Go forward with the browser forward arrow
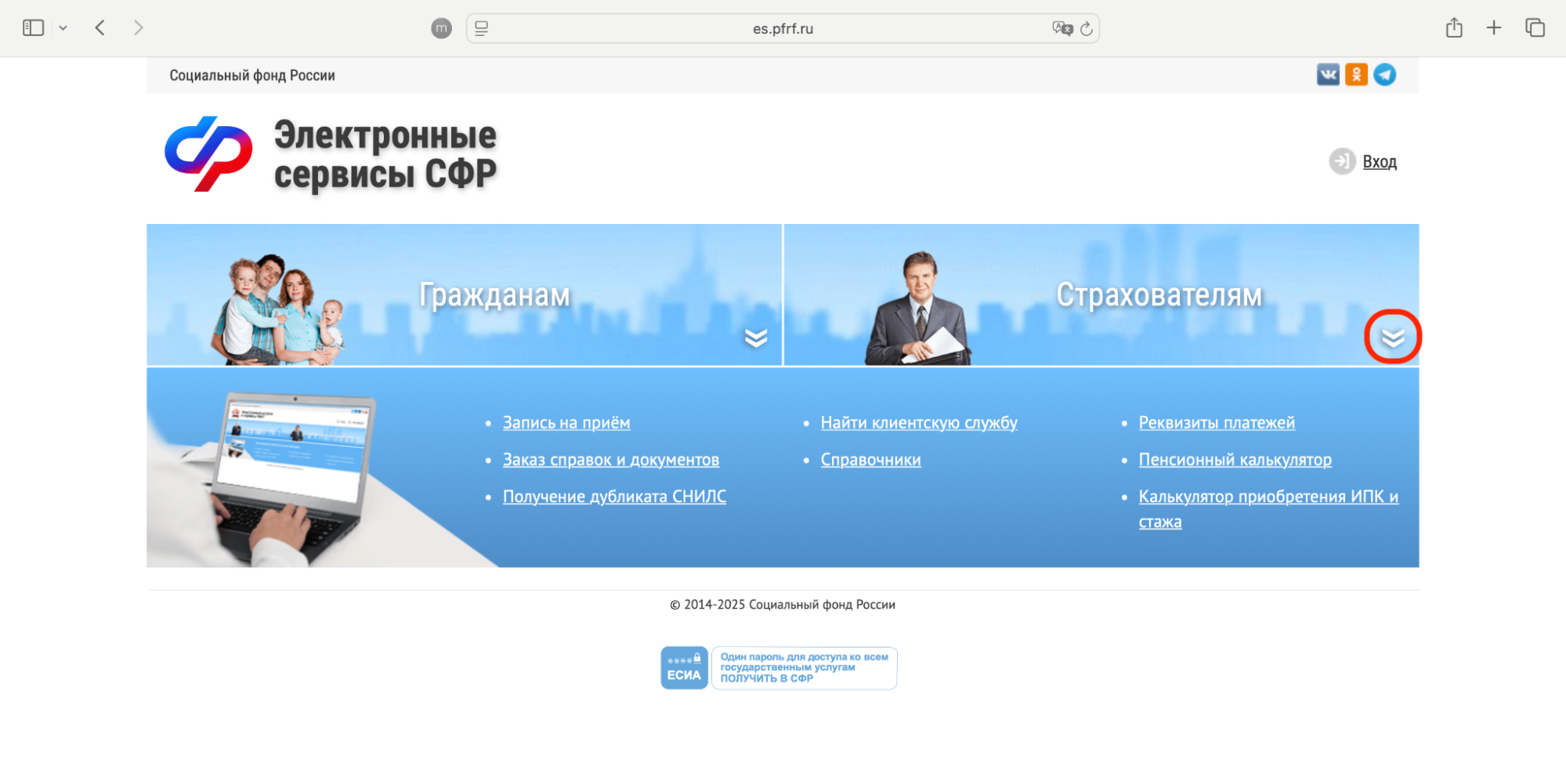The width and height of the screenshot is (1566, 784). (x=139, y=28)
